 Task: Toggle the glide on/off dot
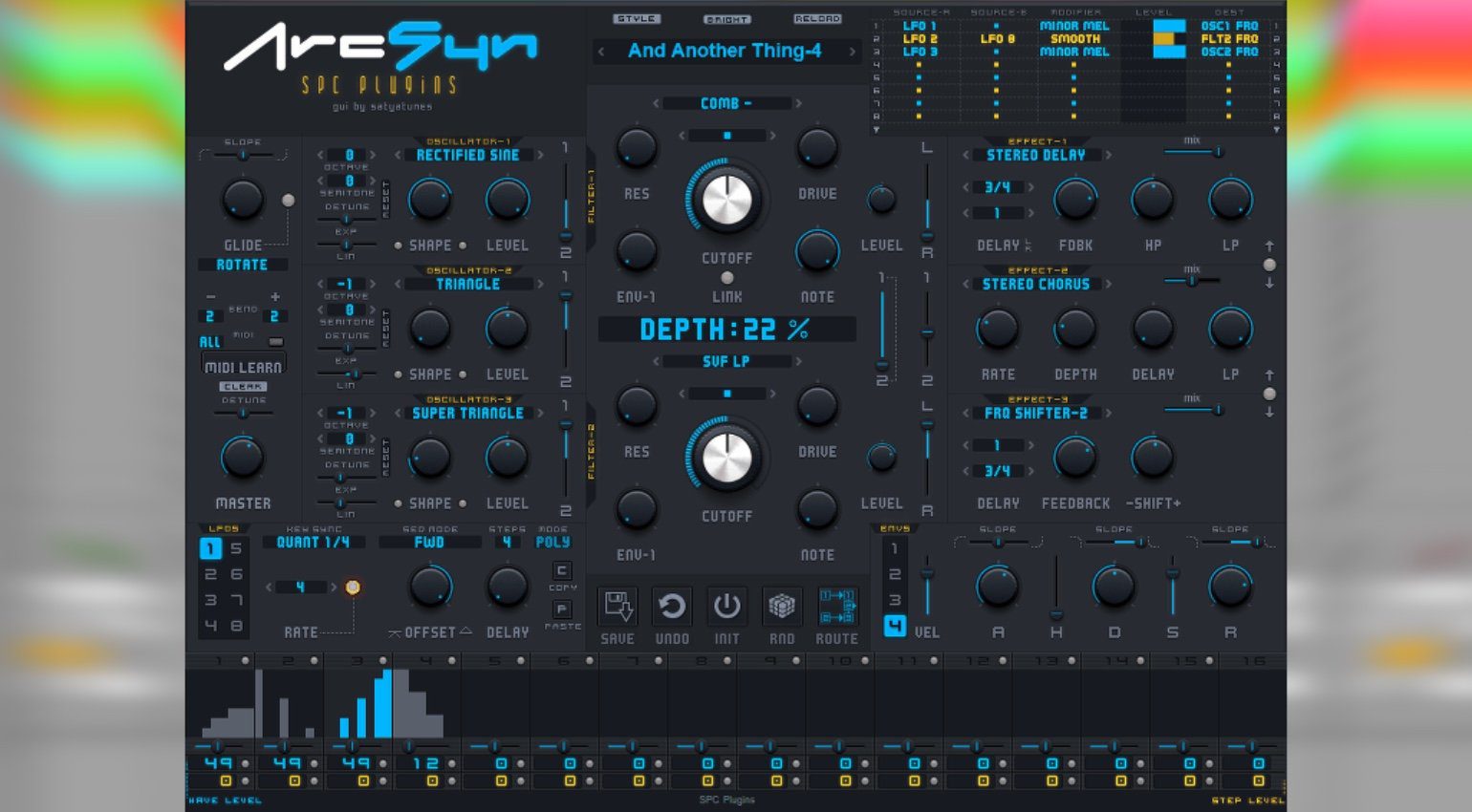pos(288,201)
